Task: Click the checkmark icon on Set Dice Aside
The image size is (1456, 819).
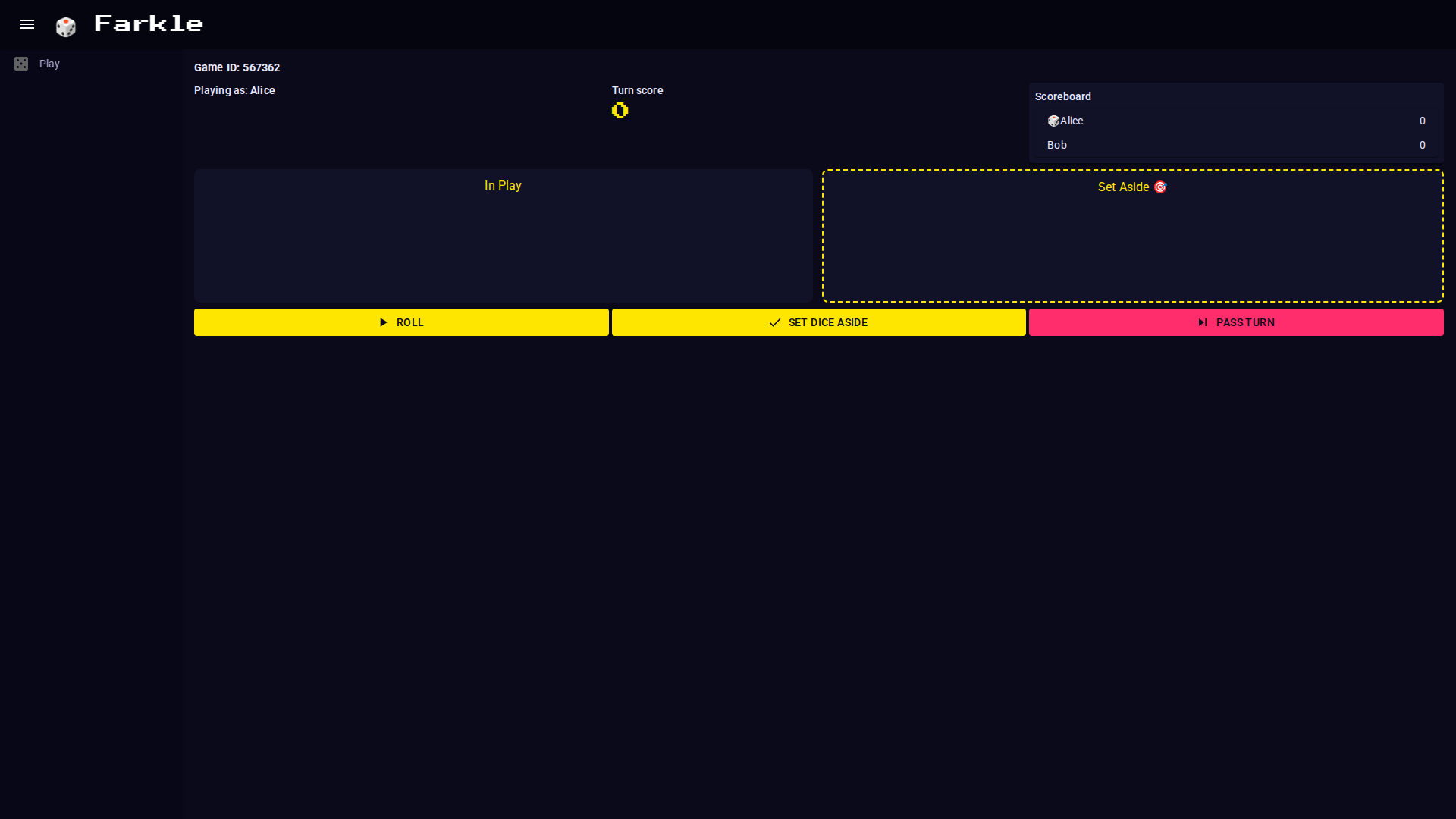Action: 775,322
